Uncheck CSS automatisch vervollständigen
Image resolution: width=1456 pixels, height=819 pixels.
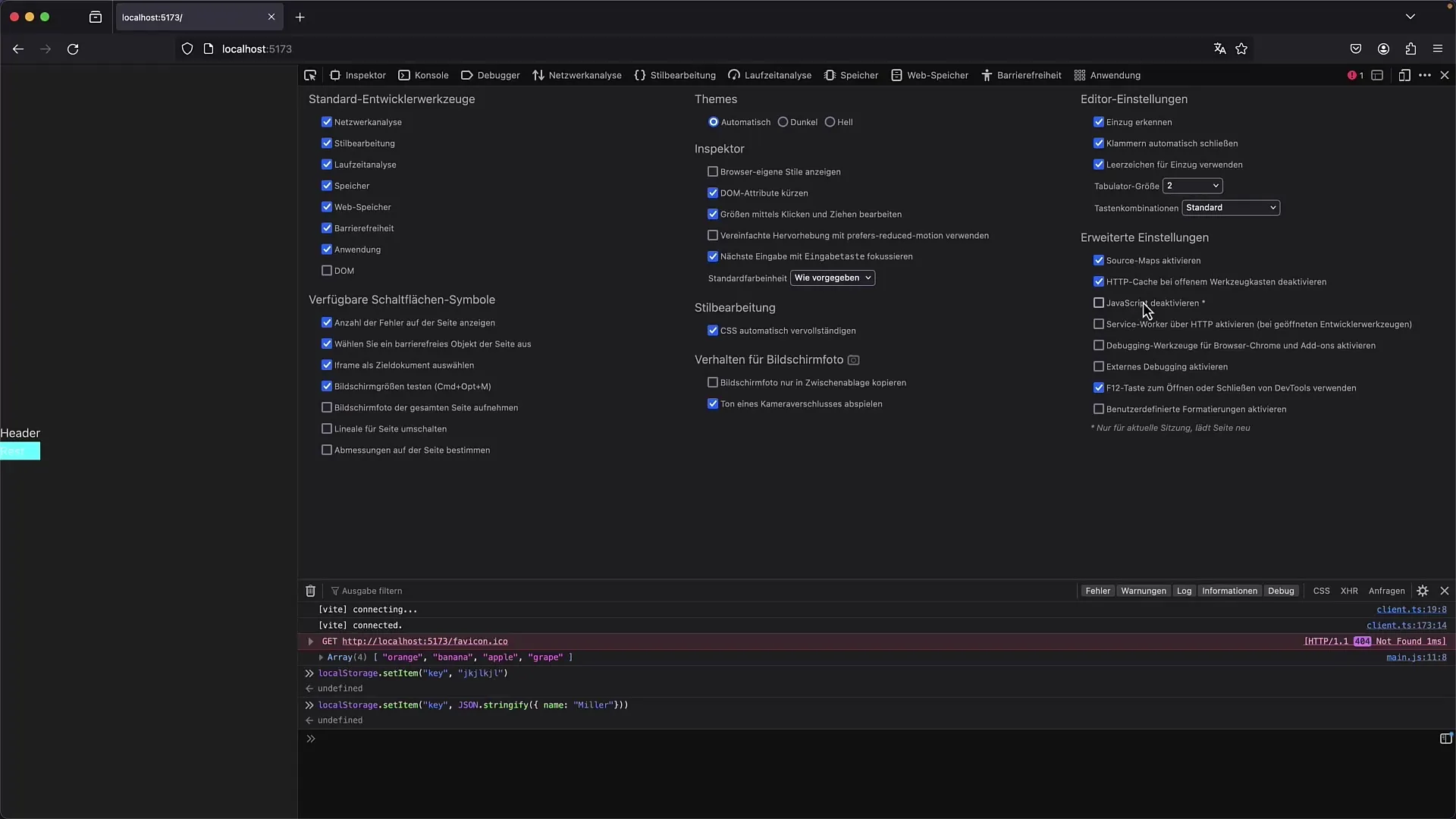(713, 331)
